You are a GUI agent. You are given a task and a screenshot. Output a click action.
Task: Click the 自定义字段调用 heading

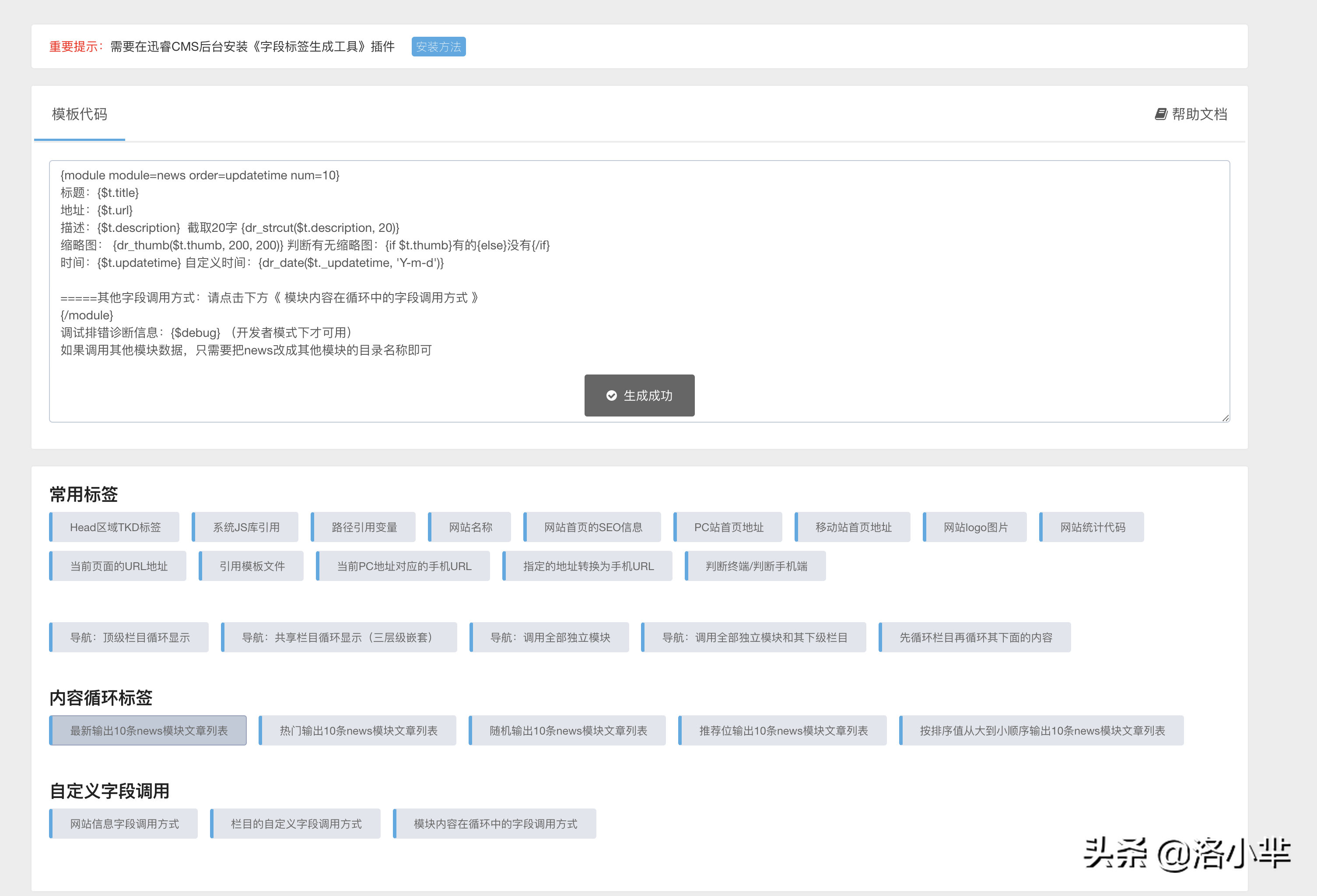(109, 791)
